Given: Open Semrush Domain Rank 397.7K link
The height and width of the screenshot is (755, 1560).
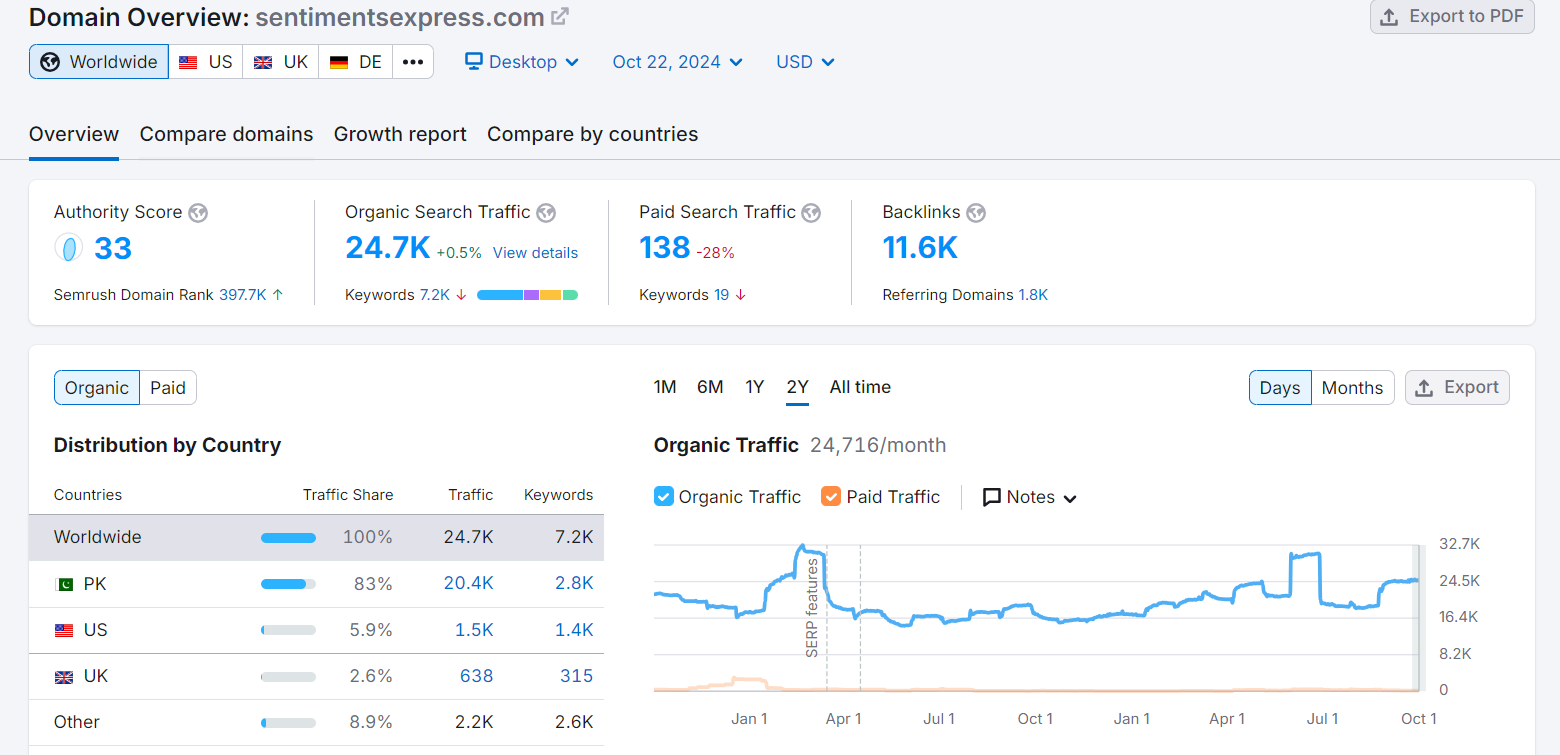Looking at the screenshot, I should (x=242, y=295).
